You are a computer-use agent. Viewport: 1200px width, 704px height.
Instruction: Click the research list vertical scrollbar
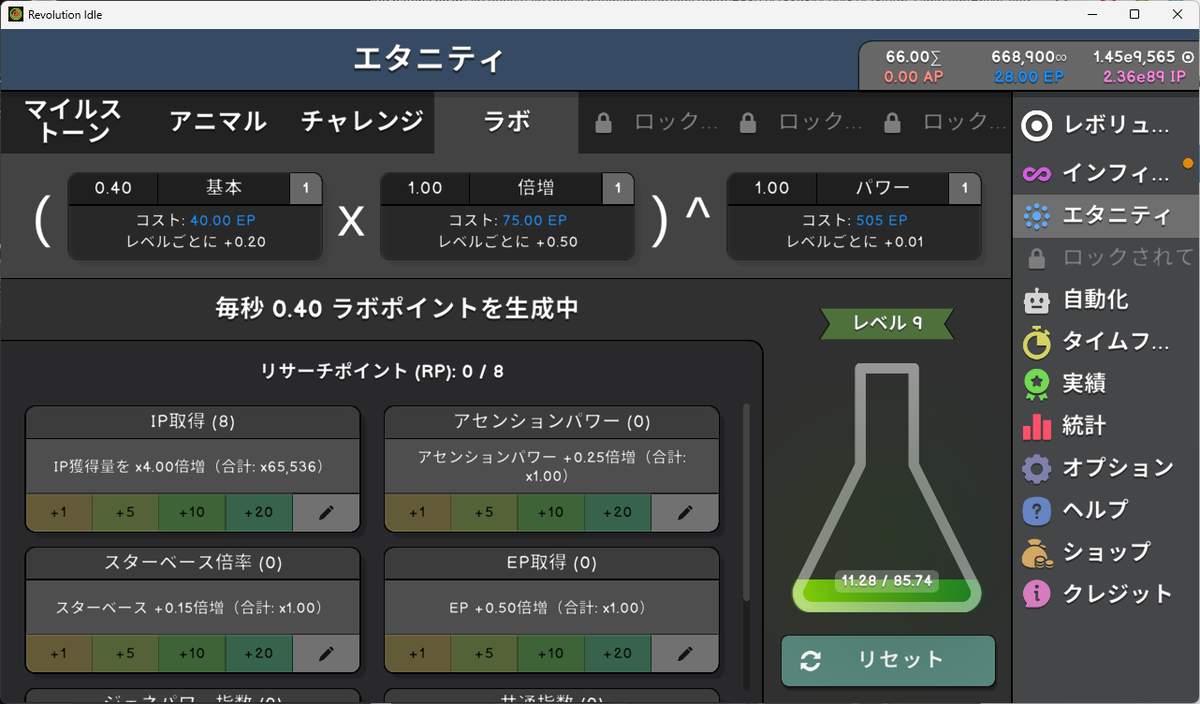[745, 502]
